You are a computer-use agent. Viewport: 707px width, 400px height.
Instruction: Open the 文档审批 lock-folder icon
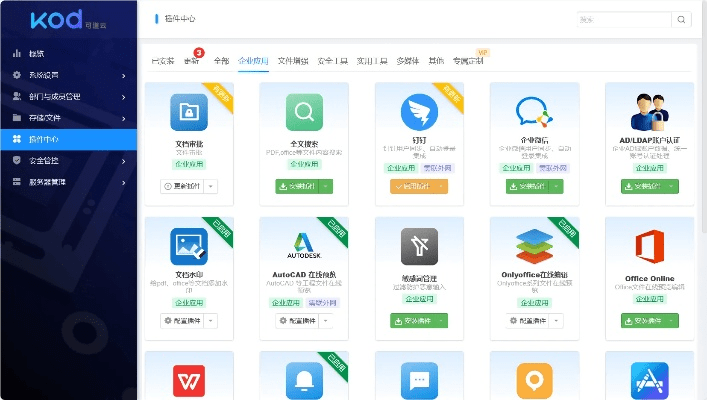[189, 112]
